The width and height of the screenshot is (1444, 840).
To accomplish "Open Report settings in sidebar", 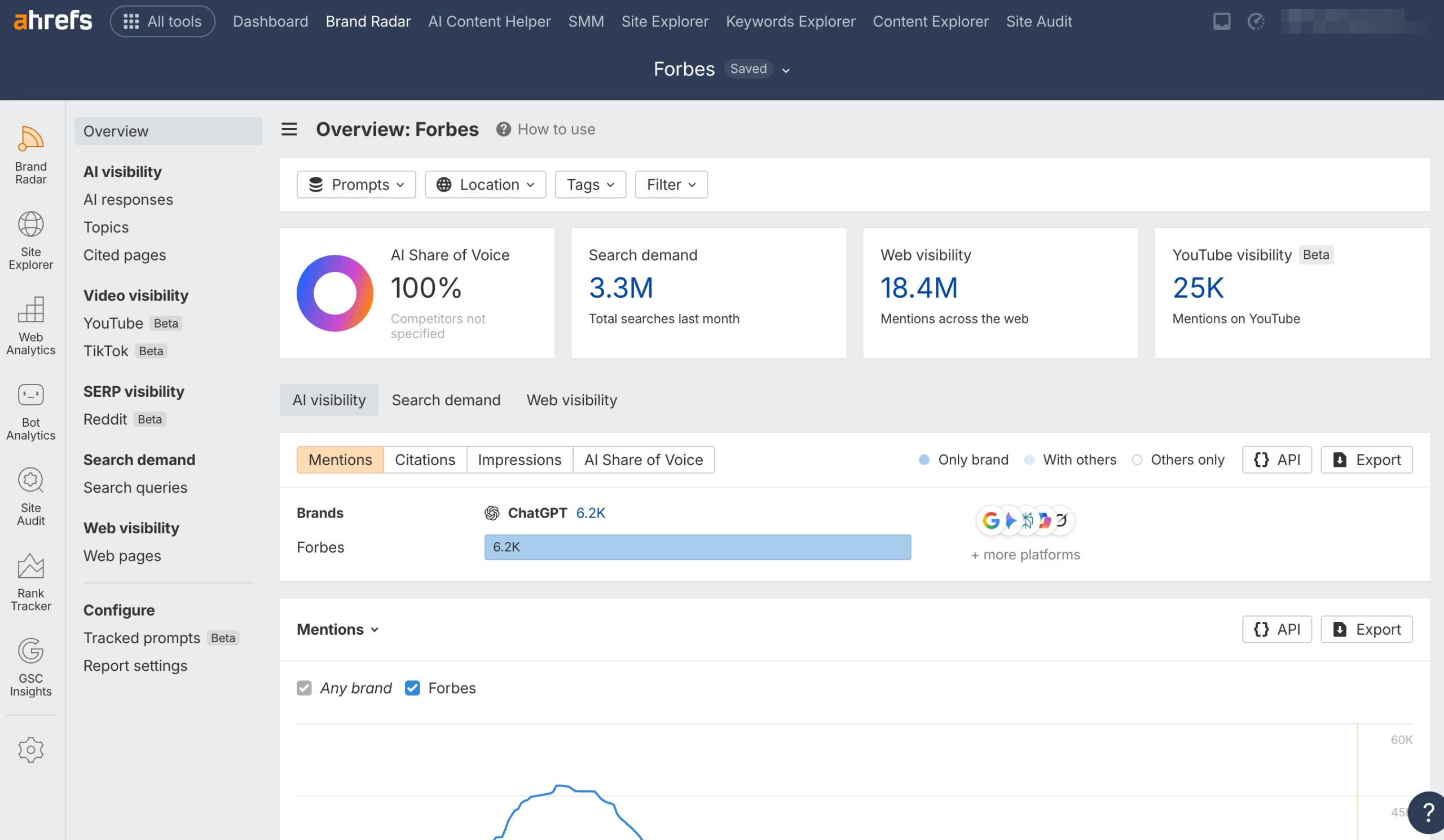I will 135,665.
